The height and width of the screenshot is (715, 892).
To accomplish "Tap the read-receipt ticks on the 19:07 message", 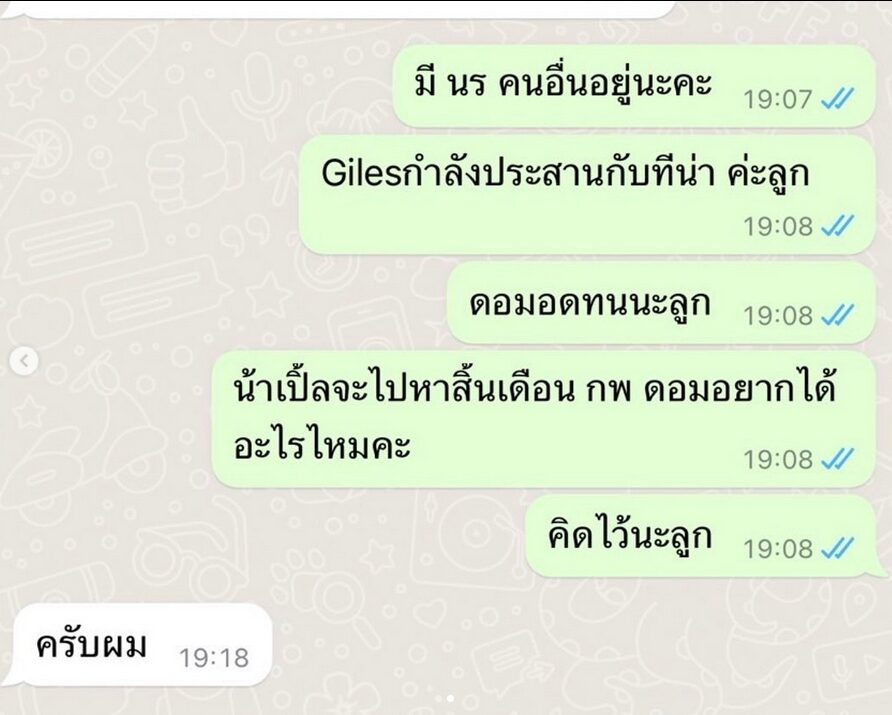I will (837, 99).
